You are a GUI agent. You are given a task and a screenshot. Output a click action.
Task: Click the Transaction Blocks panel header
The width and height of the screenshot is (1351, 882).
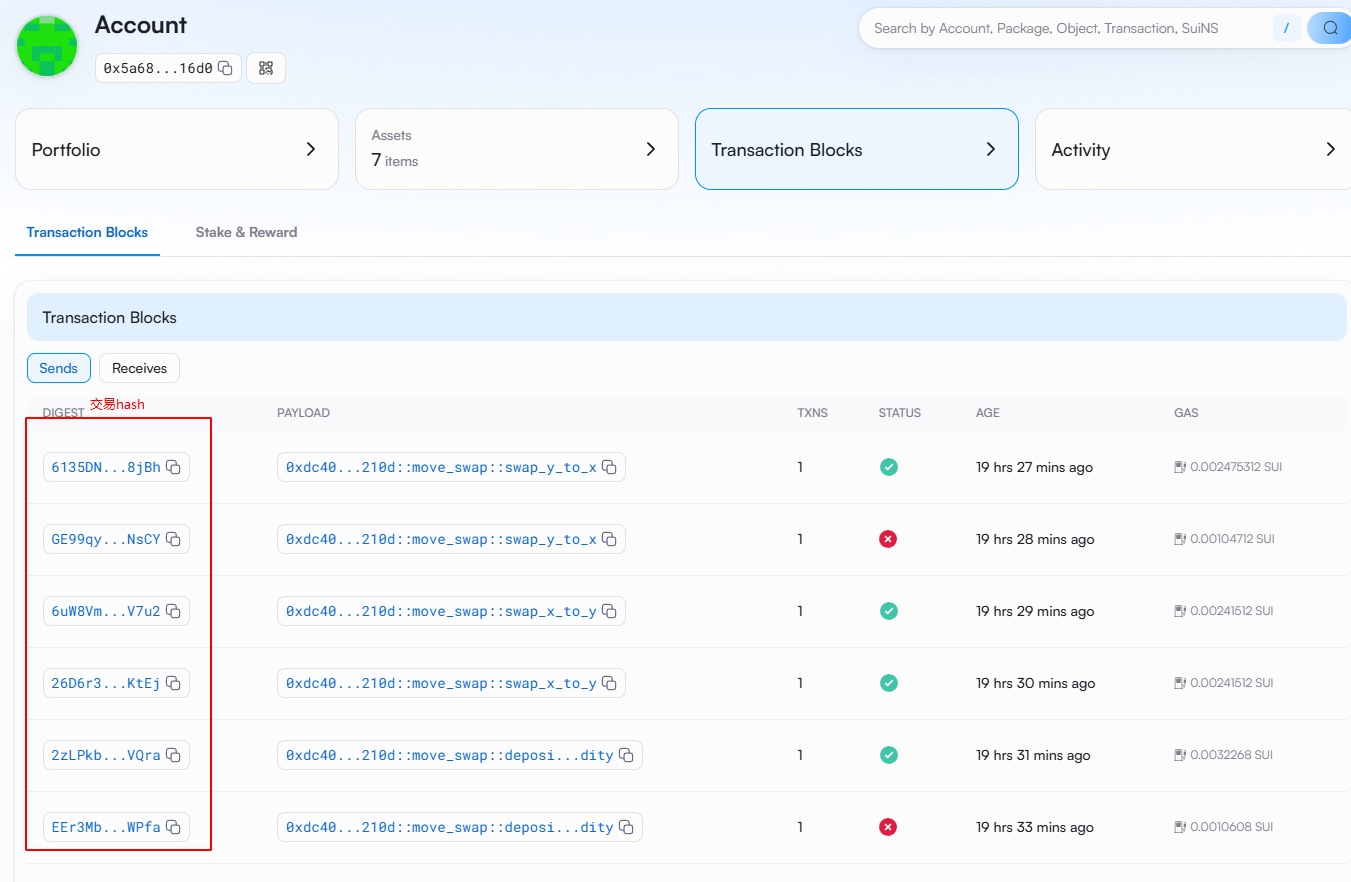click(x=687, y=317)
